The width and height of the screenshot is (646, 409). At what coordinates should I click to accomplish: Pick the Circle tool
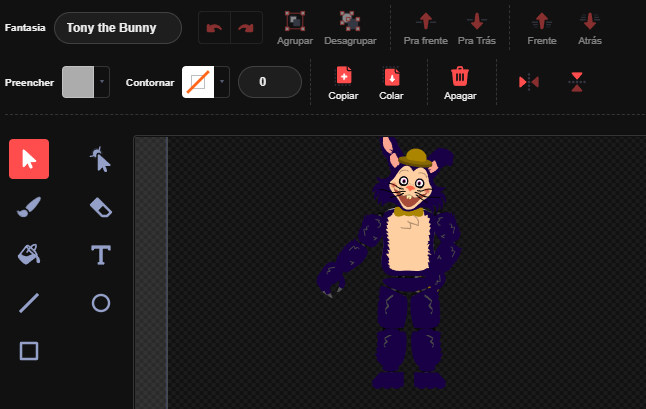[101, 303]
